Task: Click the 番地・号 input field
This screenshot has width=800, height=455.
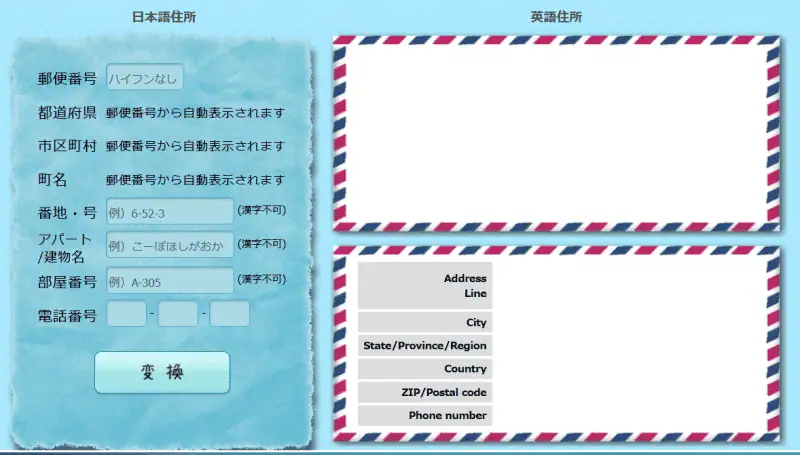Action: click(x=170, y=211)
